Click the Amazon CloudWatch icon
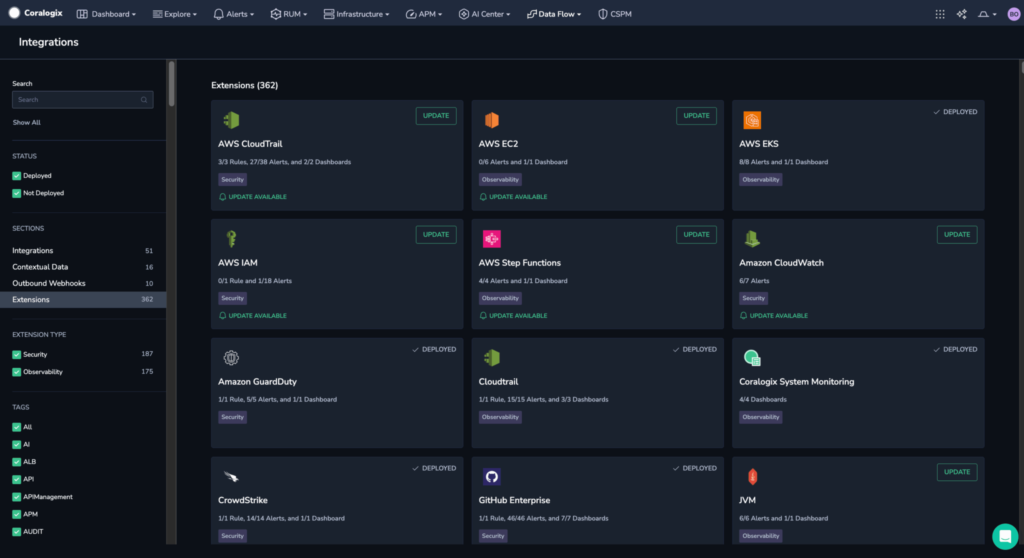This screenshot has height=558, width=1024. (752, 238)
